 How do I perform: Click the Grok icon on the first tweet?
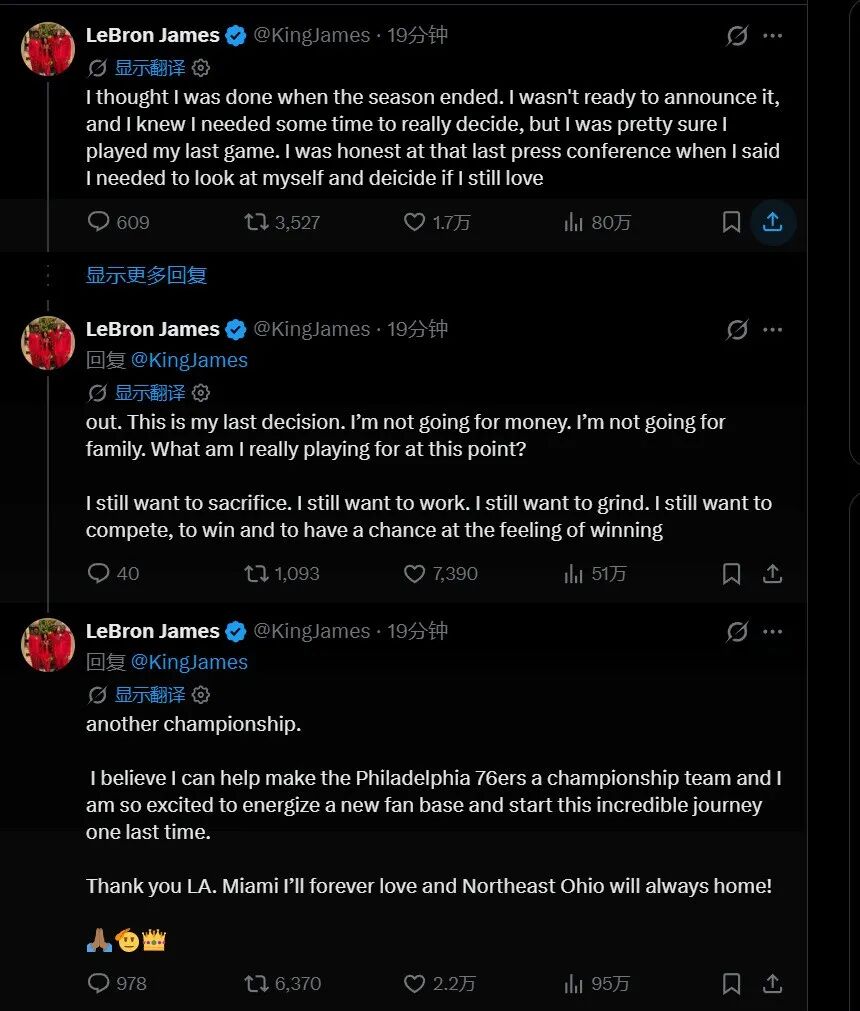pyautogui.click(x=737, y=35)
